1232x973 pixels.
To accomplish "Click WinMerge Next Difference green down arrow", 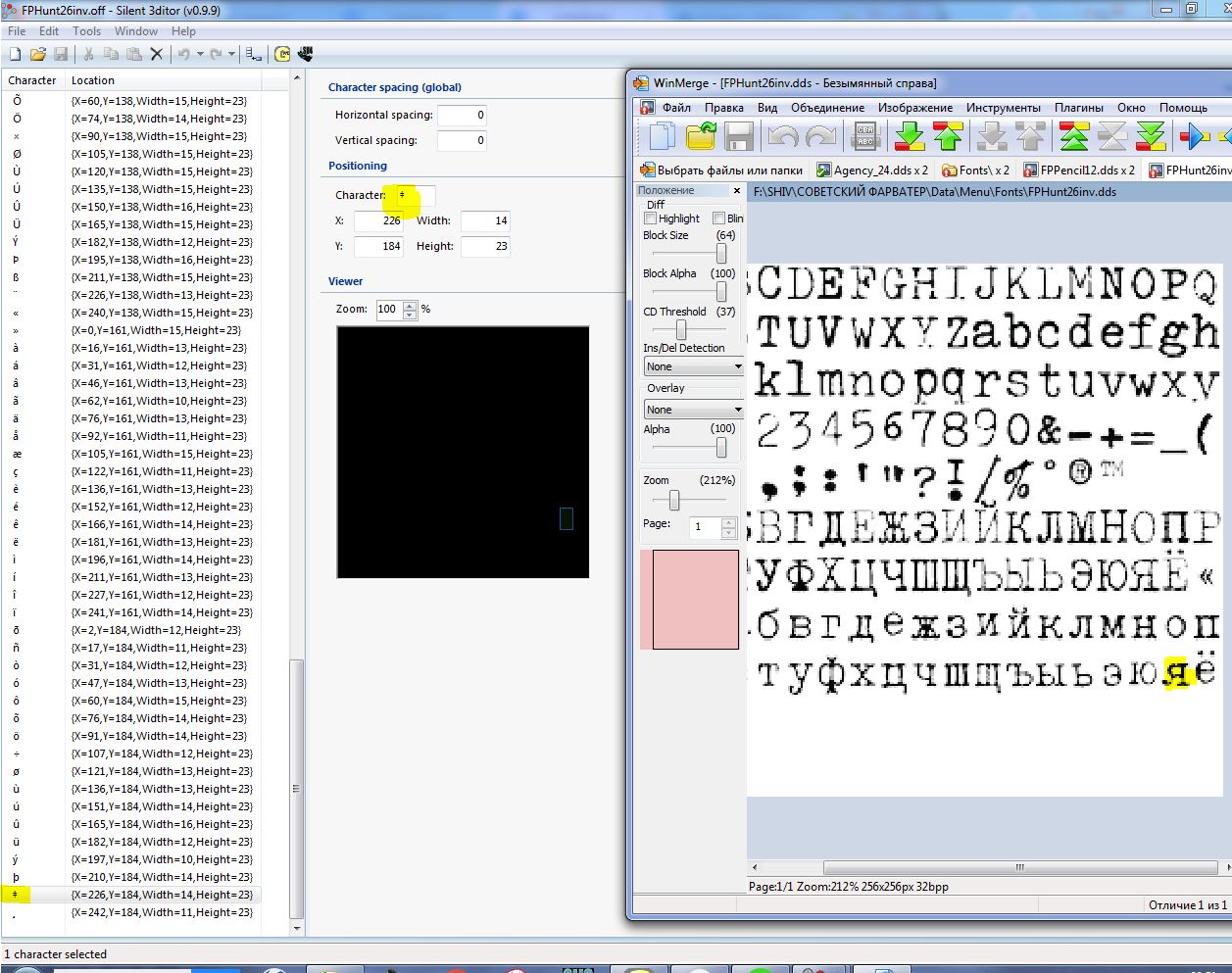I will pyautogui.click(x=910, y=137).
